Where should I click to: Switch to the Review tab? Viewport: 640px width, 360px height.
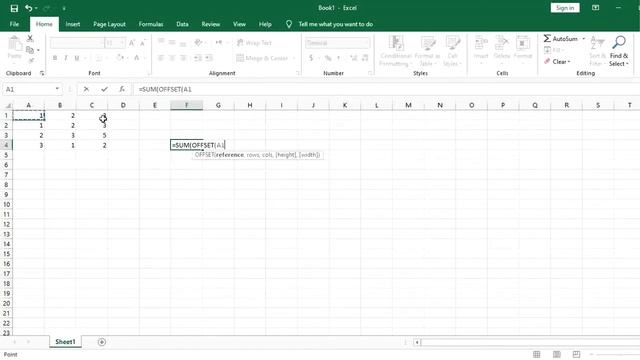click(x=211, y=24)
